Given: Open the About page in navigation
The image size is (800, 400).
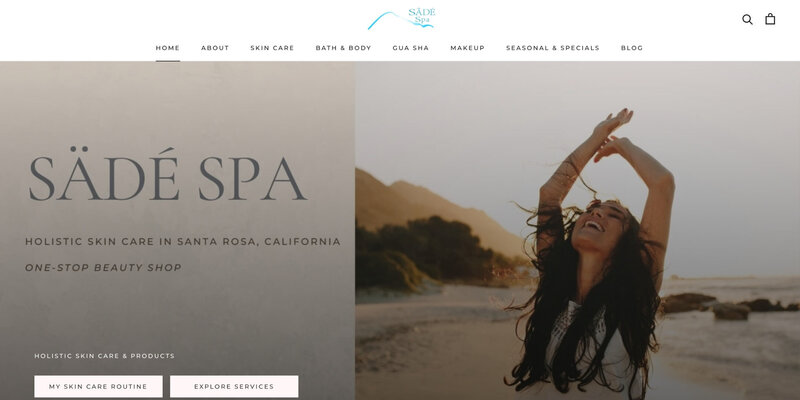Looking at the screenshot, I should tap(215, 48).
